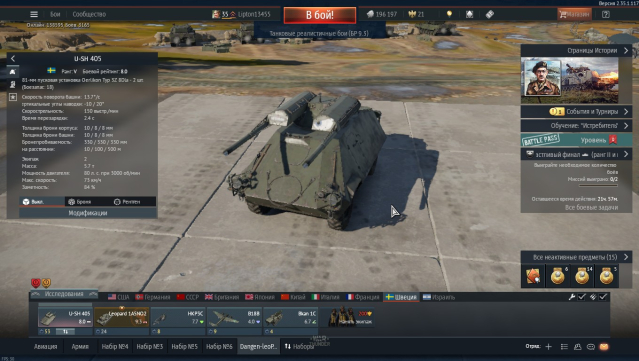The image size is (639, 361).
Task: Open the hamburger main menu
Action: coord(34,14)
